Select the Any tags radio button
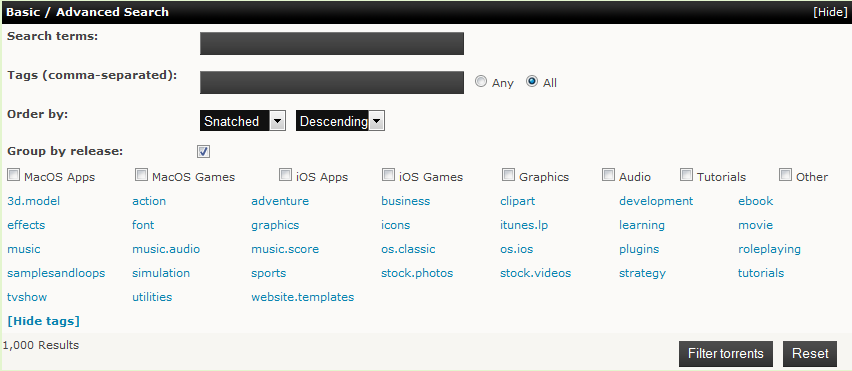The height and width of the screenshot is (371, 852). 481,81
